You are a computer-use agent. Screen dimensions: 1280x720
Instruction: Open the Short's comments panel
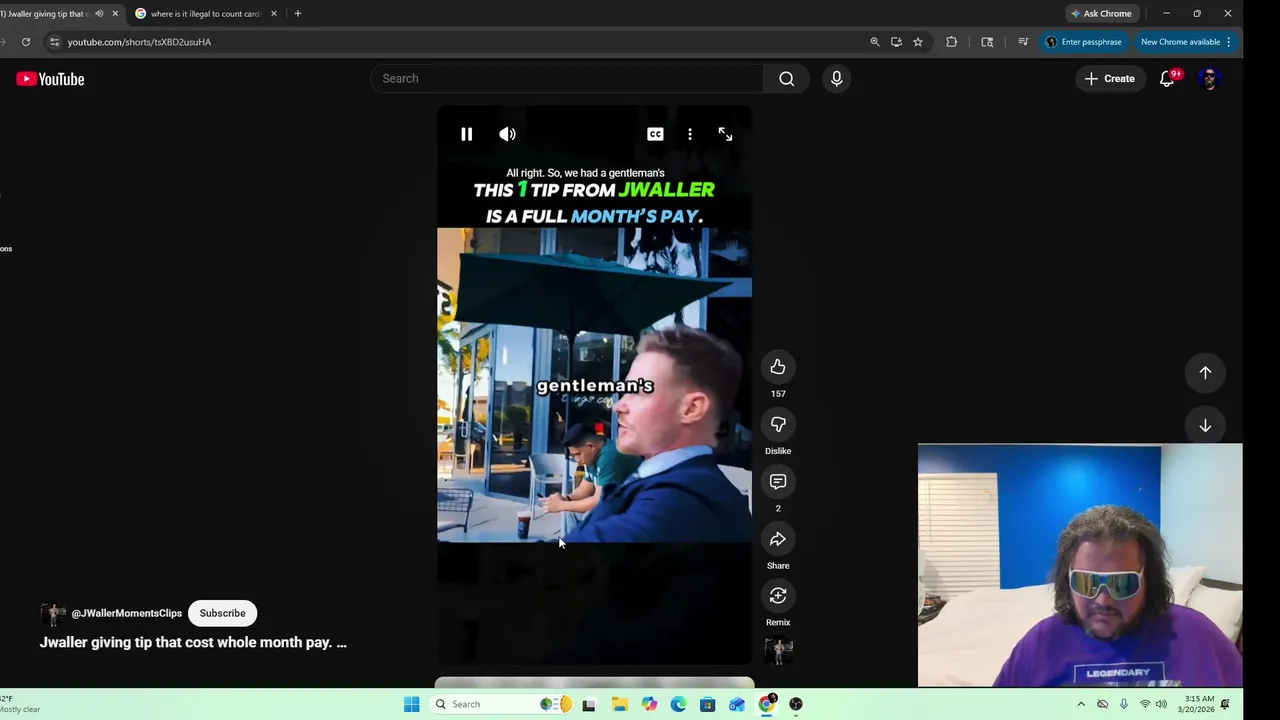pyautogui.click(x=778, y=482)
